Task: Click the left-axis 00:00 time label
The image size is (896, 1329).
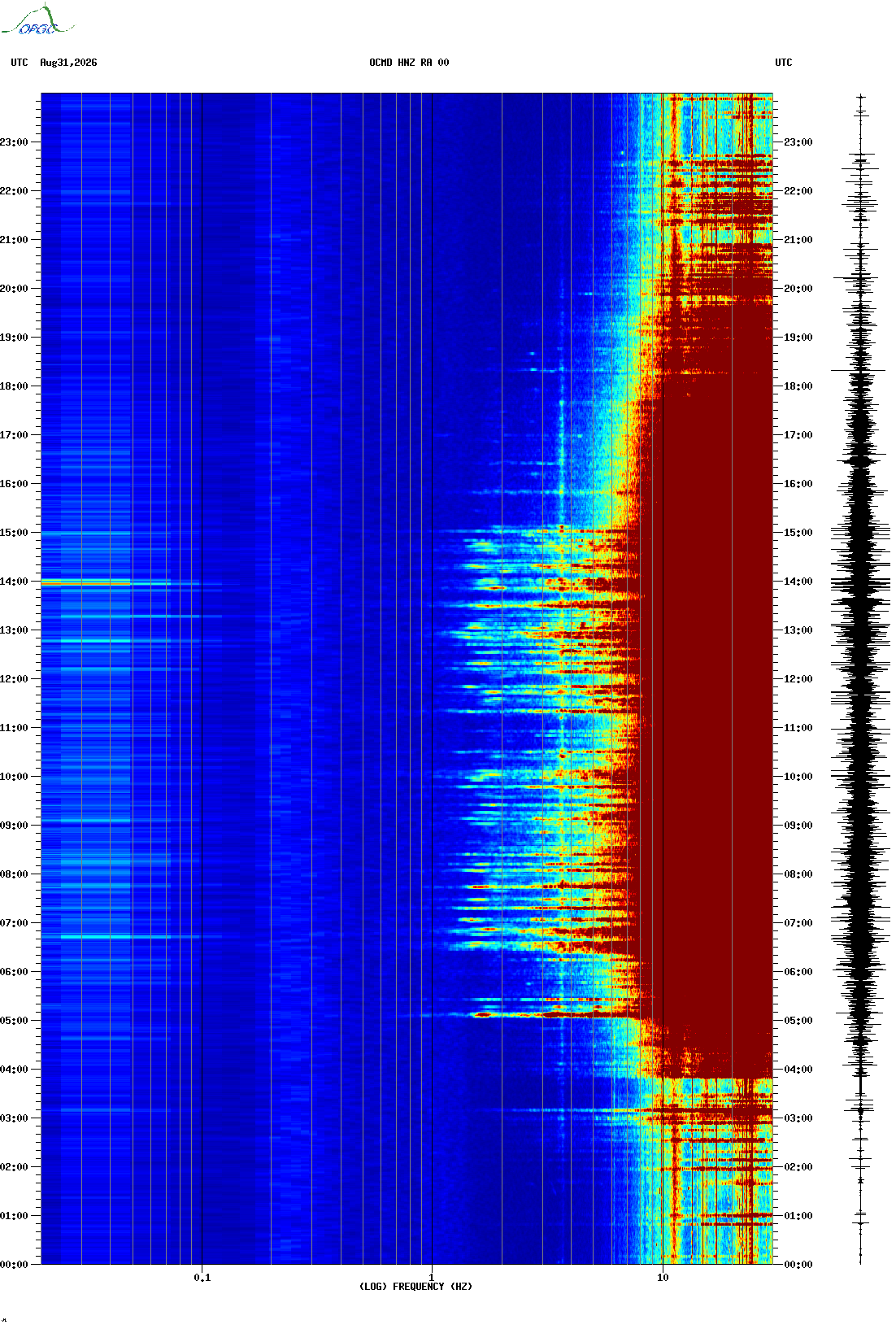Action: (x=14, y=1265)
